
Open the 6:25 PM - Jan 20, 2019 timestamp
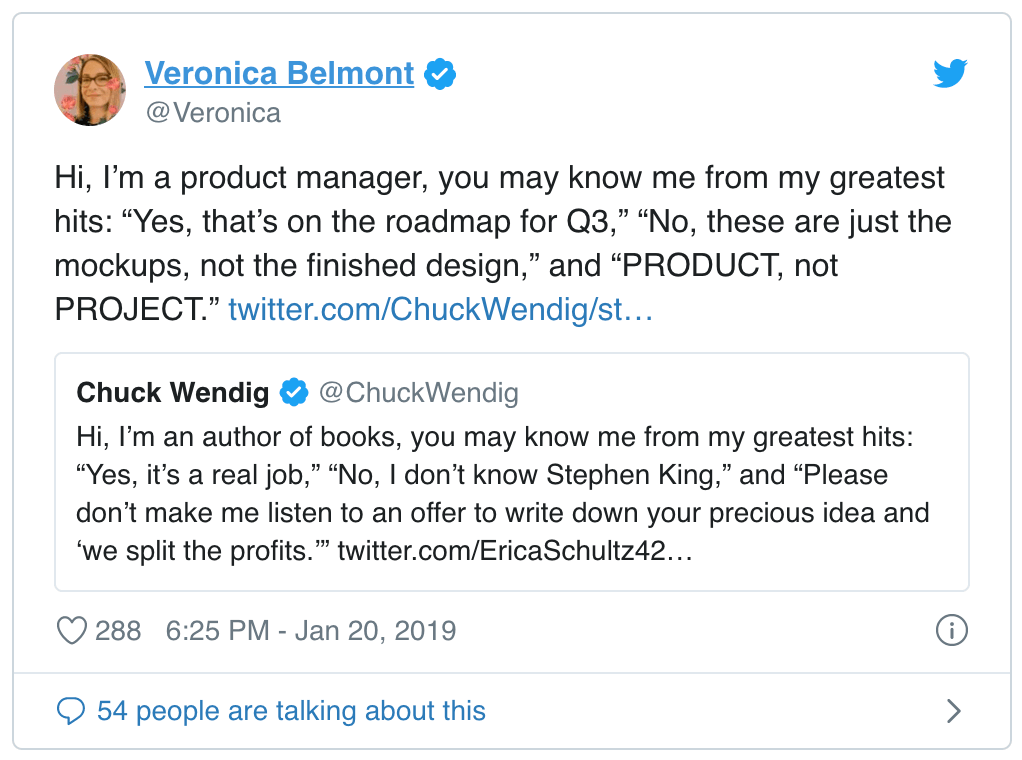pos(311,631)
